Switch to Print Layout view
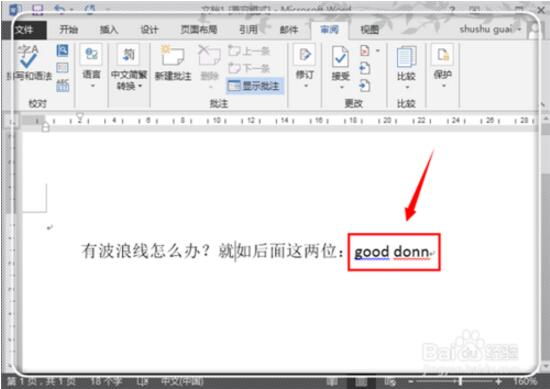 361,381
